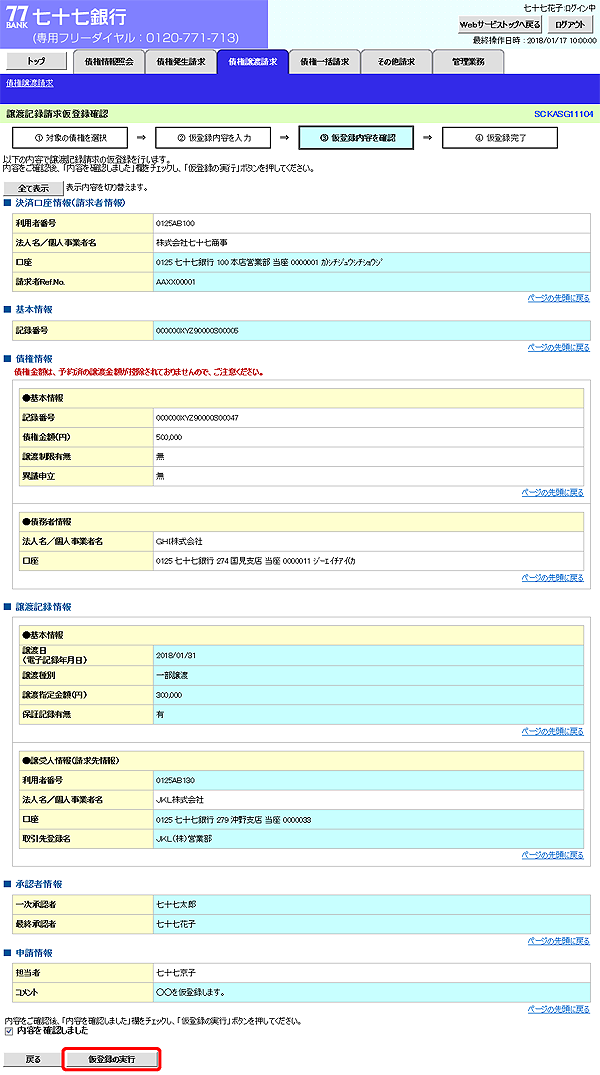Click ページの先頭に戻る below 債務者情報 口座
The image size is (600, 1075).
pyautogui.click(x=553, y=578)
